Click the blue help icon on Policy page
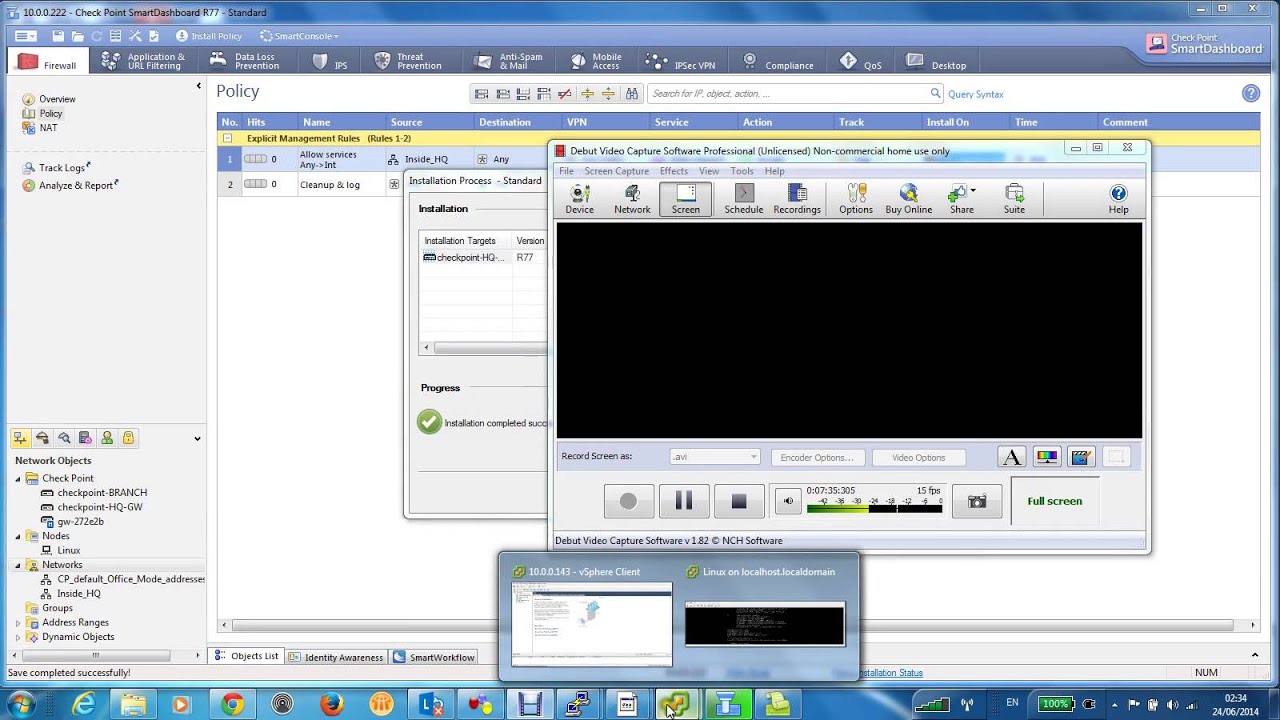This screenshot has height=720, width=1280. point(1250,93)
